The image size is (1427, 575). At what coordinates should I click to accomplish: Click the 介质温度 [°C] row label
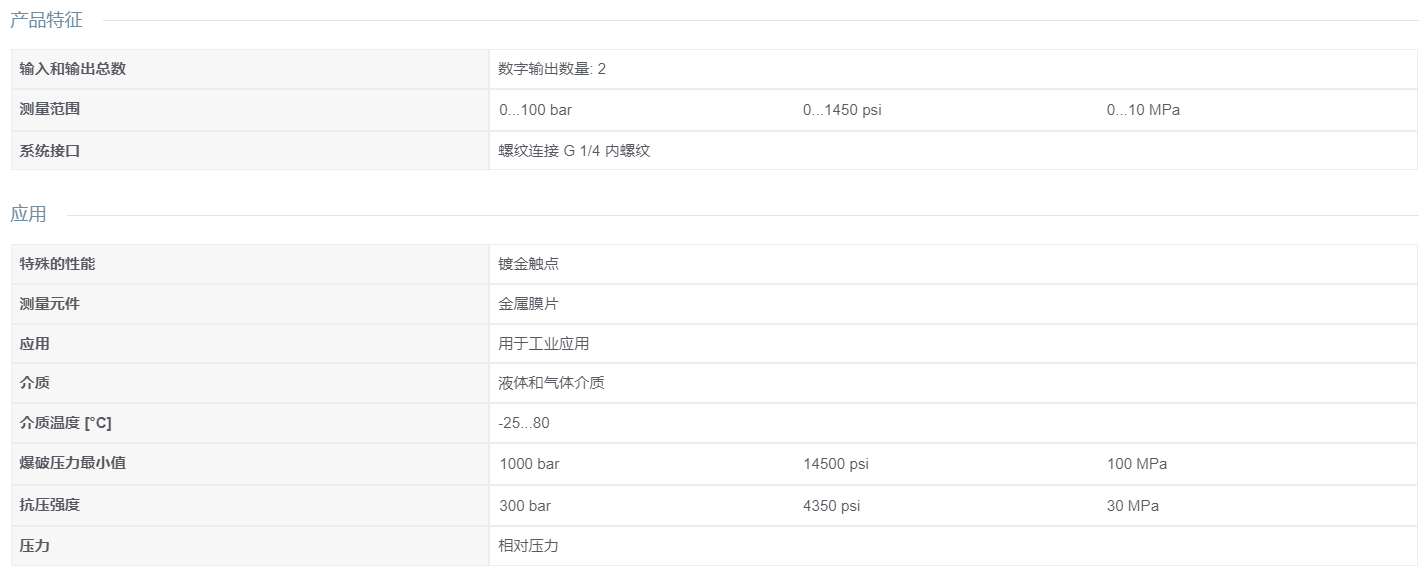pyautogui.click(x=66, y=423)
